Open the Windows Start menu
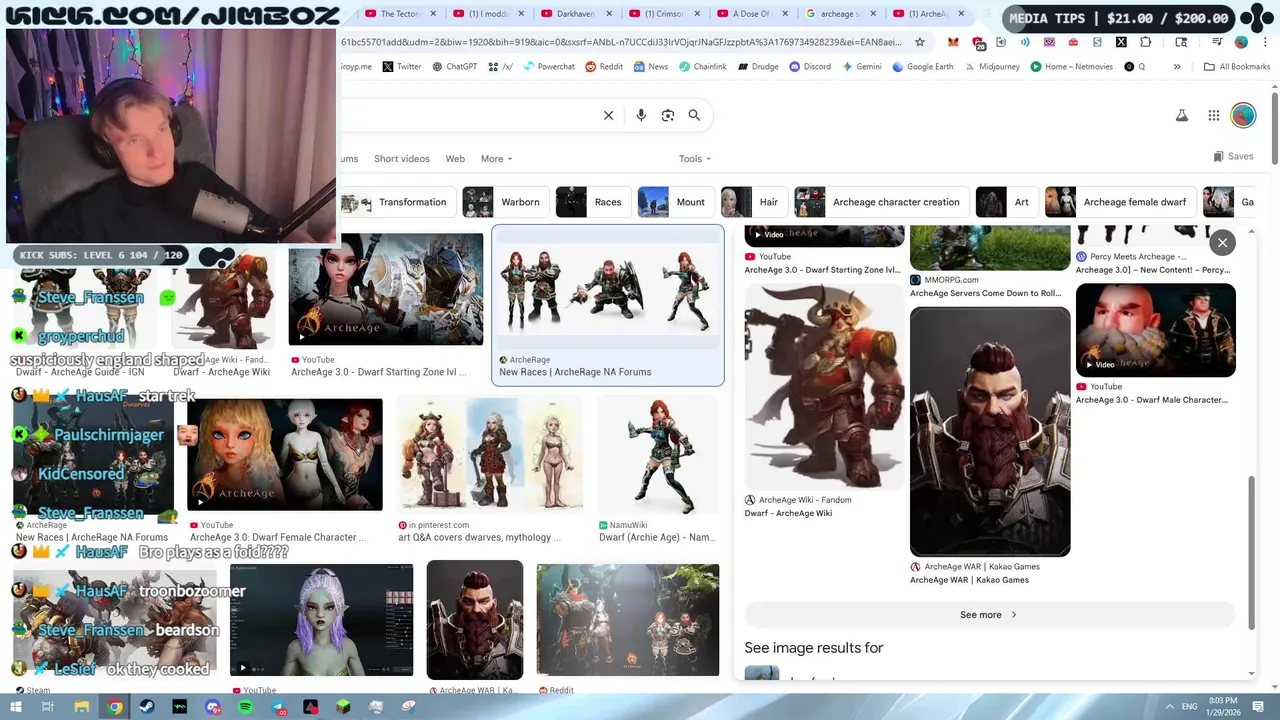The height and width of the screenshot is (720, 1280). pos(15,707)
